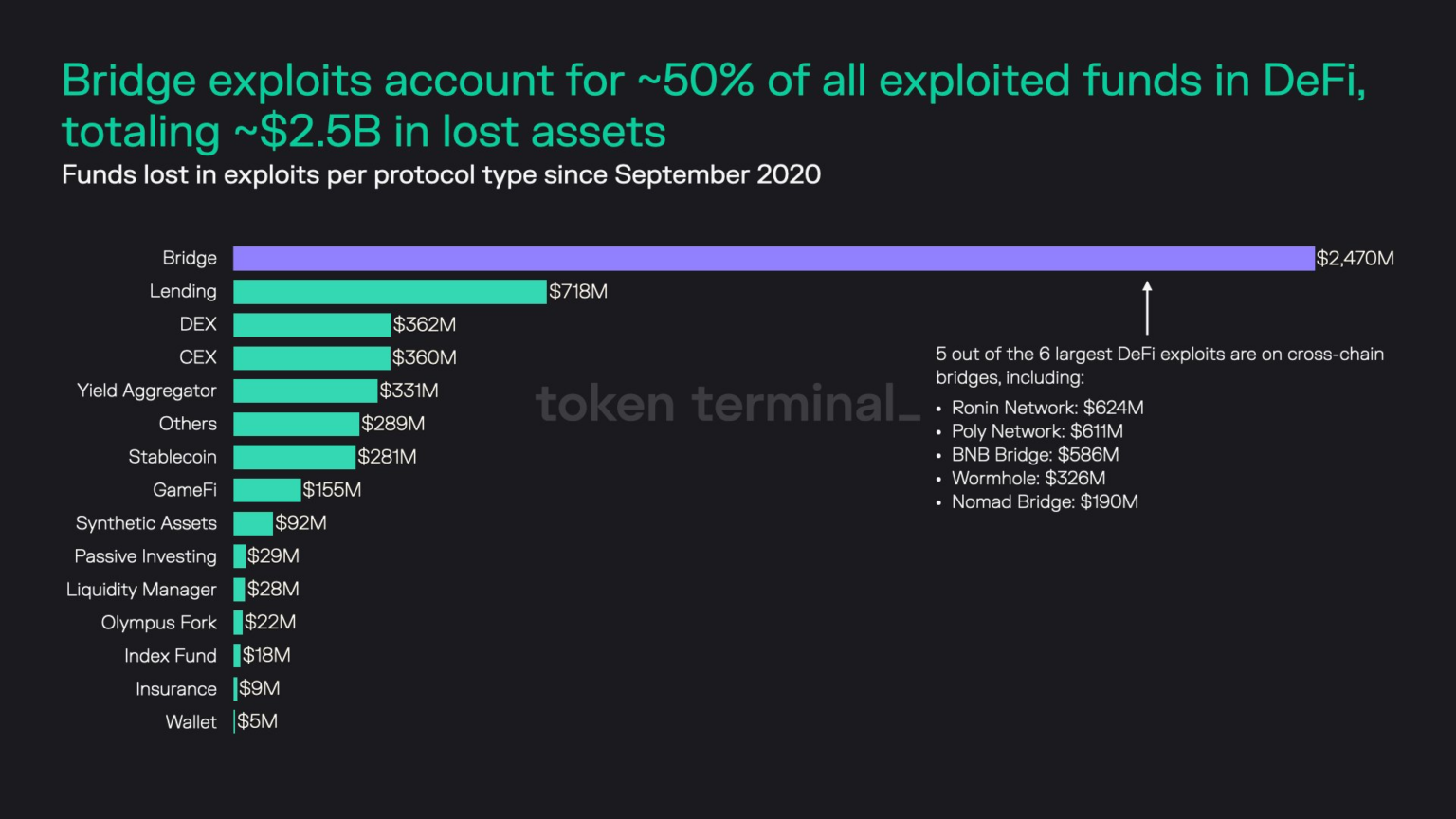Image resolution: width=1456 pixels, height=819 pixels.
Task: Click the Wallet category label
Action: pos(191,722)
